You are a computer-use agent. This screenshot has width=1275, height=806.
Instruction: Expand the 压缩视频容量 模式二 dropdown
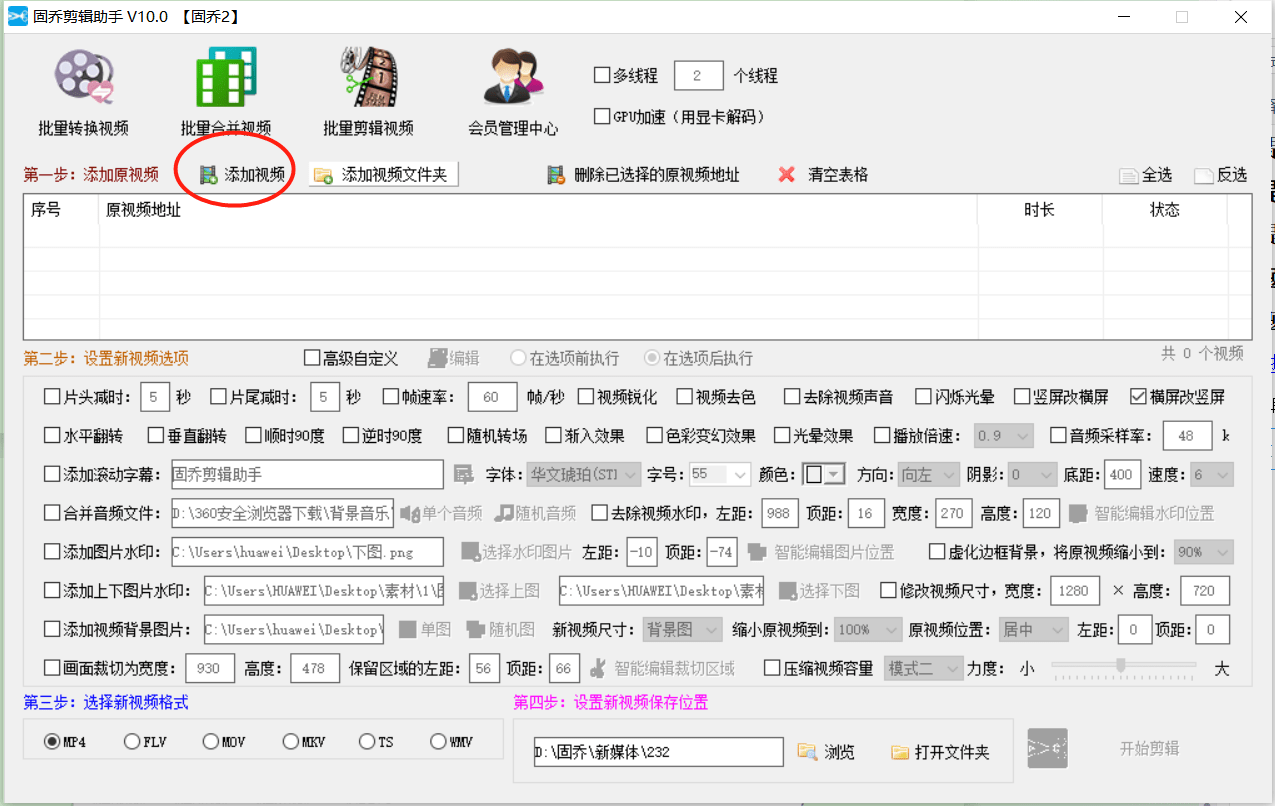point(951,668)
